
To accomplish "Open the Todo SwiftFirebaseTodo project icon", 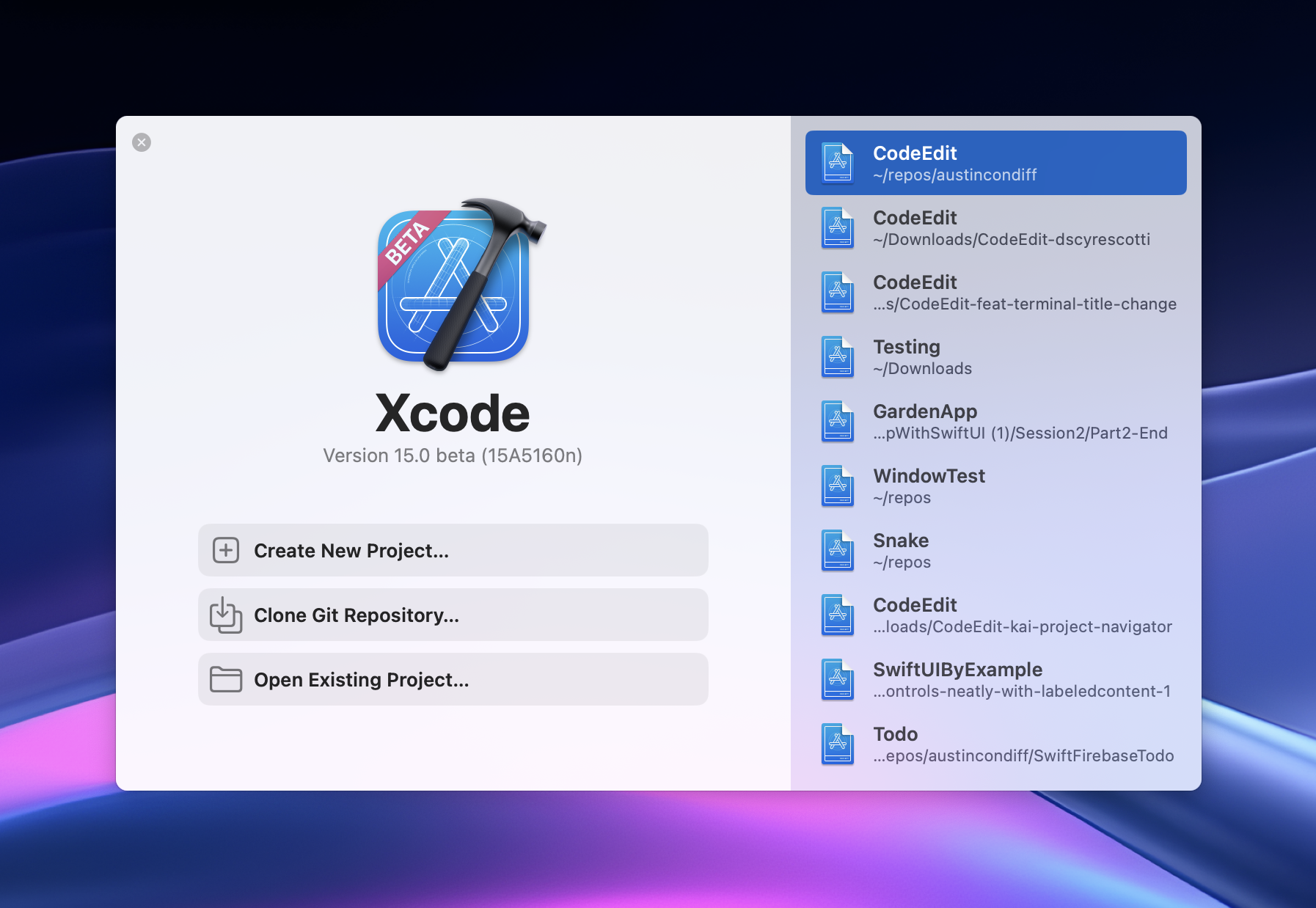I will (837, 744).
